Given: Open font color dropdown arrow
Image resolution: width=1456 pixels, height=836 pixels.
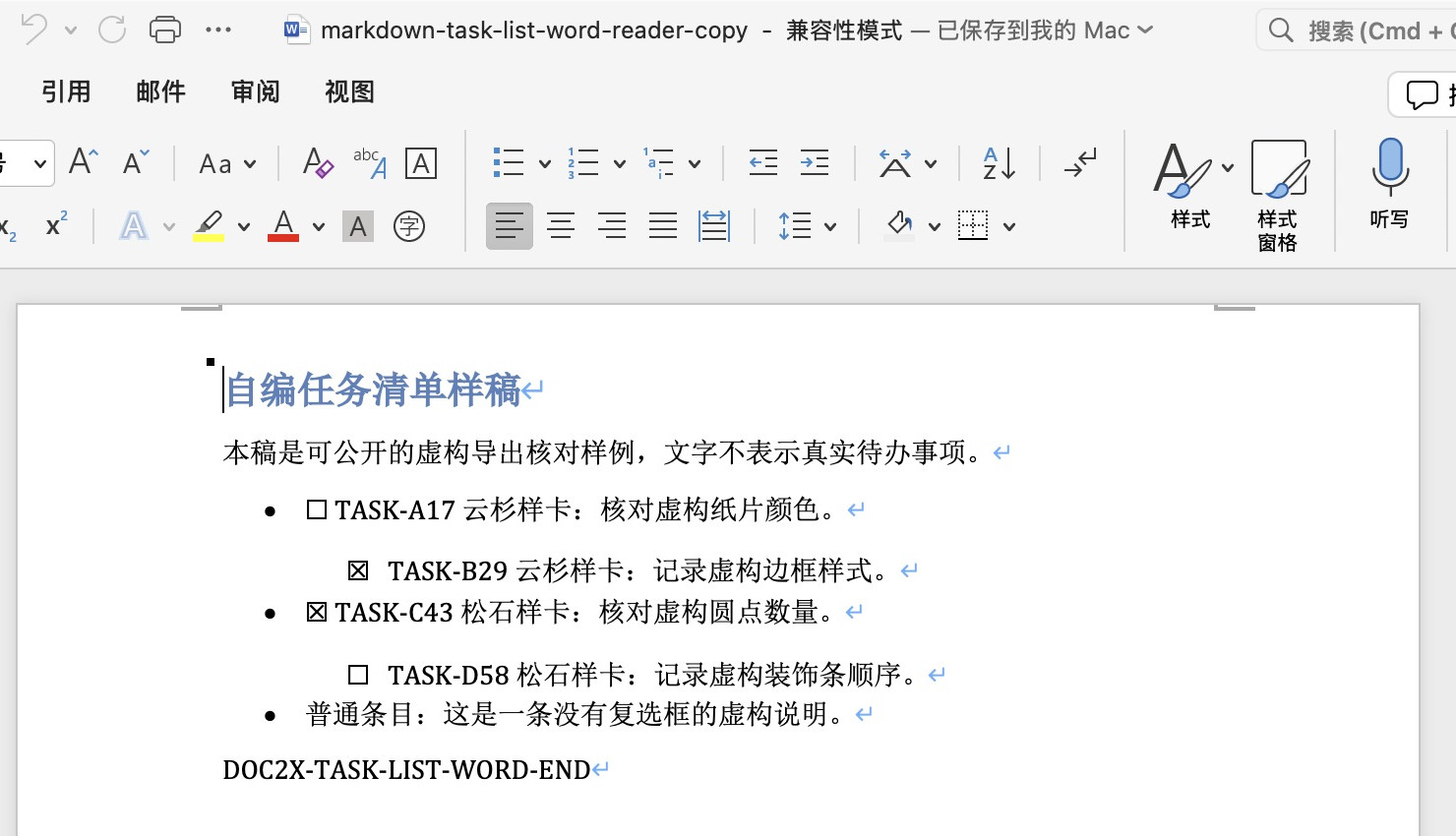Looking at the screenshot, I should pyautogui.click(x=319, y=227).
